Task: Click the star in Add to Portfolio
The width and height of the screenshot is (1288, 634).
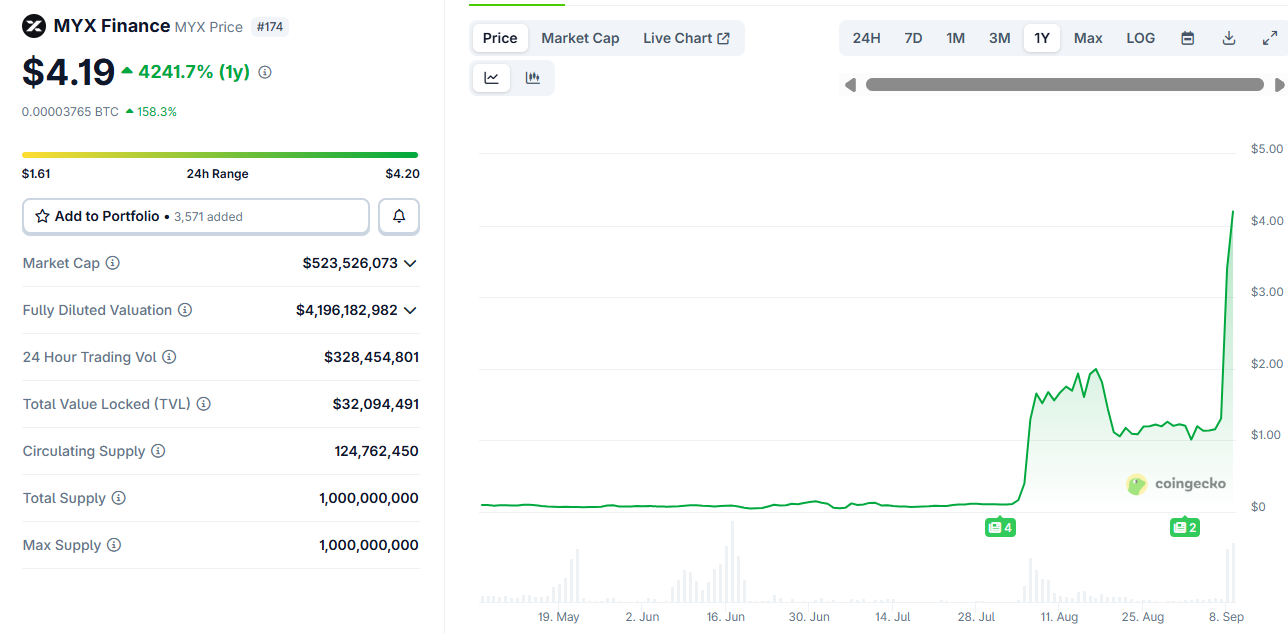Action: [x=42, y=215]
